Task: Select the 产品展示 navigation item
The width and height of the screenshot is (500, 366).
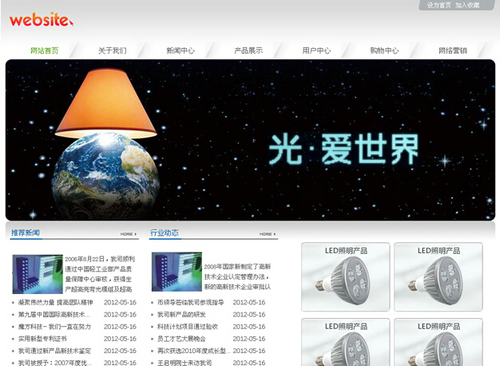Action: [x=248, y=51]
